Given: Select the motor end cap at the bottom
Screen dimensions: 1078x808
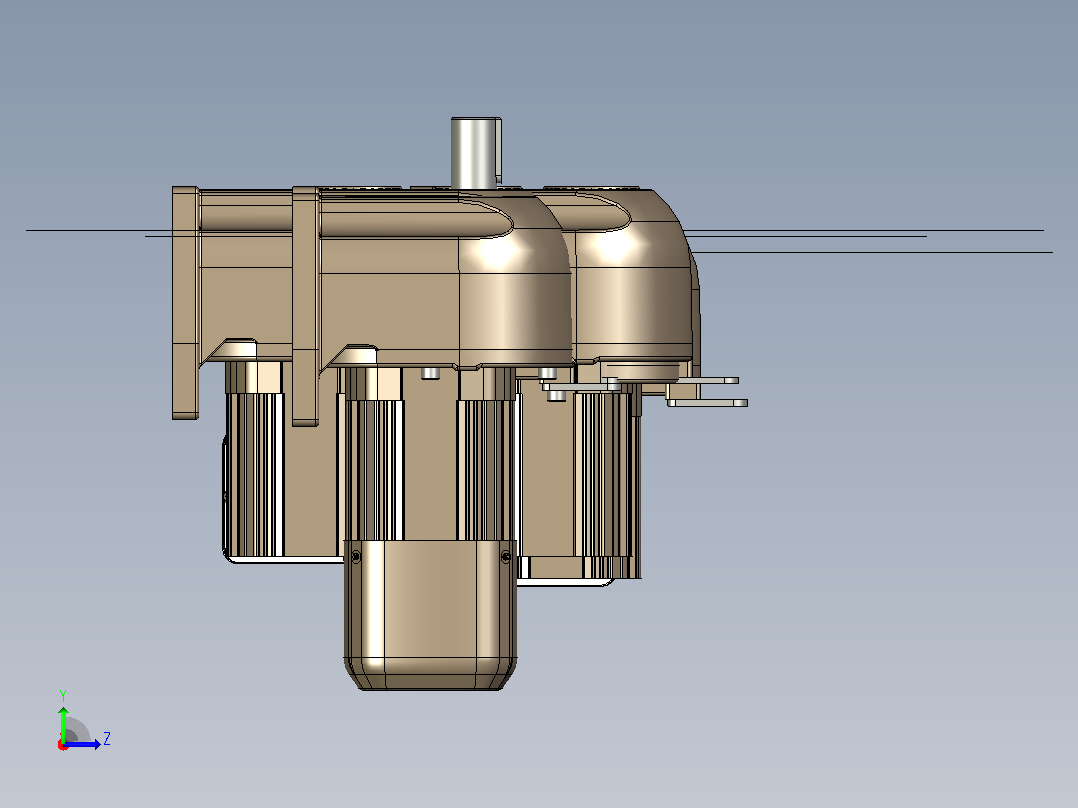Looking at the screenshot, I should pyautogui.click(x=430, y=615).
